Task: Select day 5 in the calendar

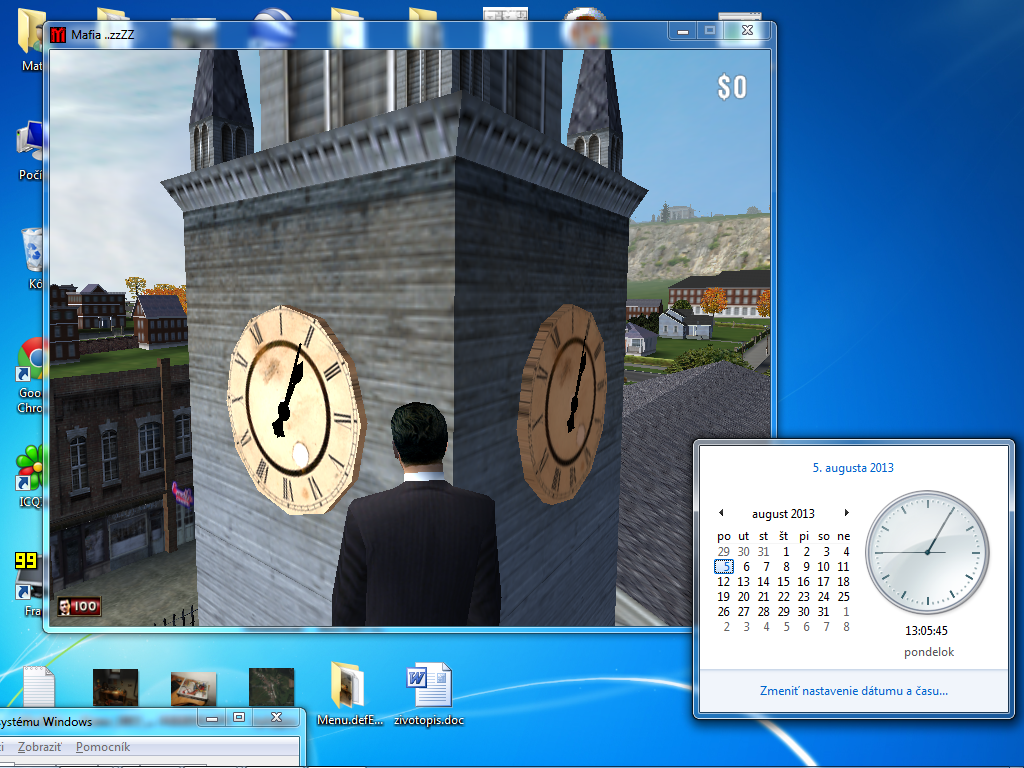Action: click(724, 566)
